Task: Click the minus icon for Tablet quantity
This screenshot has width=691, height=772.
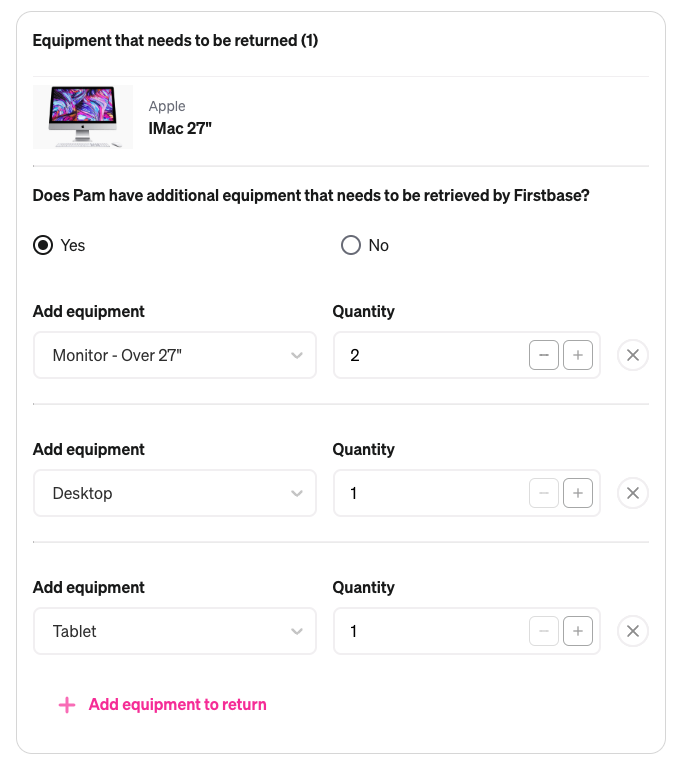Action: pos(544,631)
